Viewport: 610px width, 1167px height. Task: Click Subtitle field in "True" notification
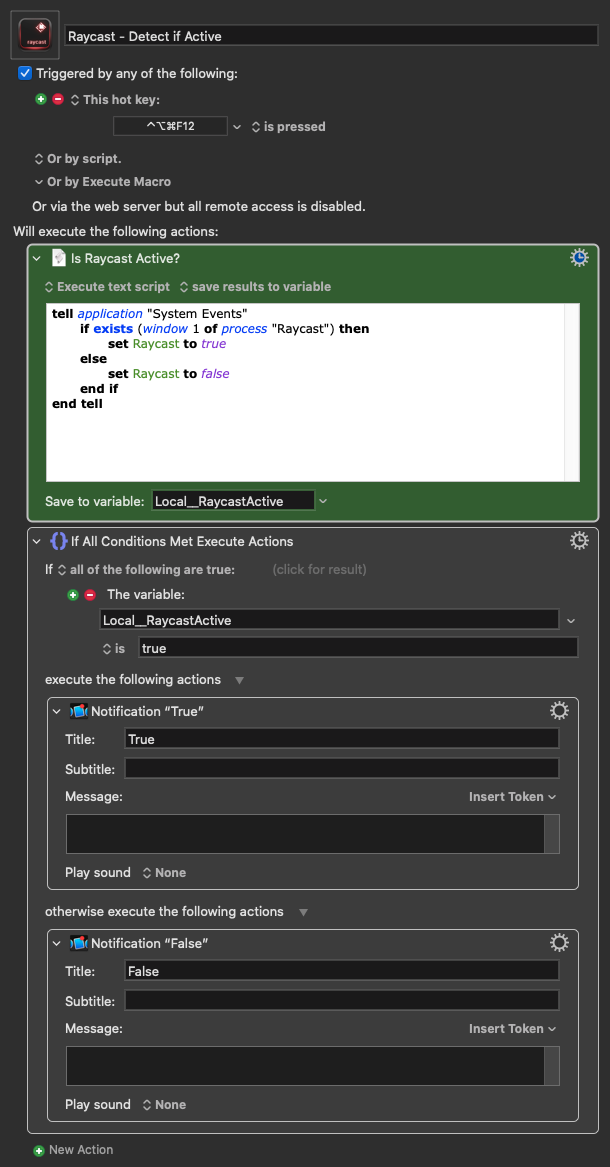coord(341,768)
